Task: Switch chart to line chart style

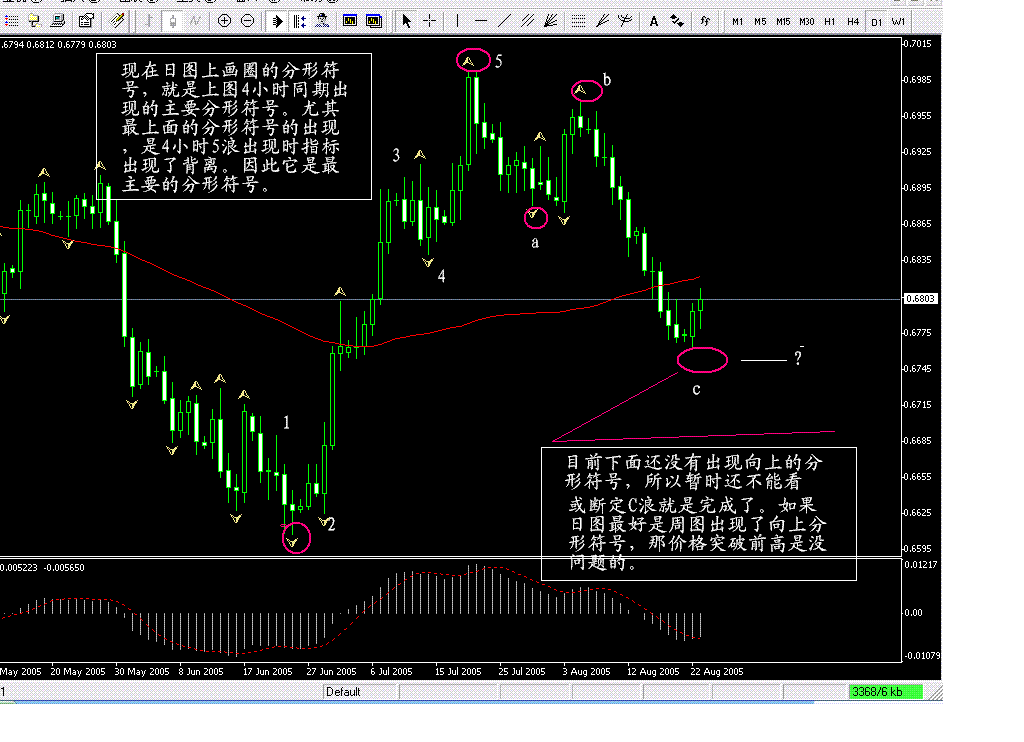Action: click(x=195, y=21)
